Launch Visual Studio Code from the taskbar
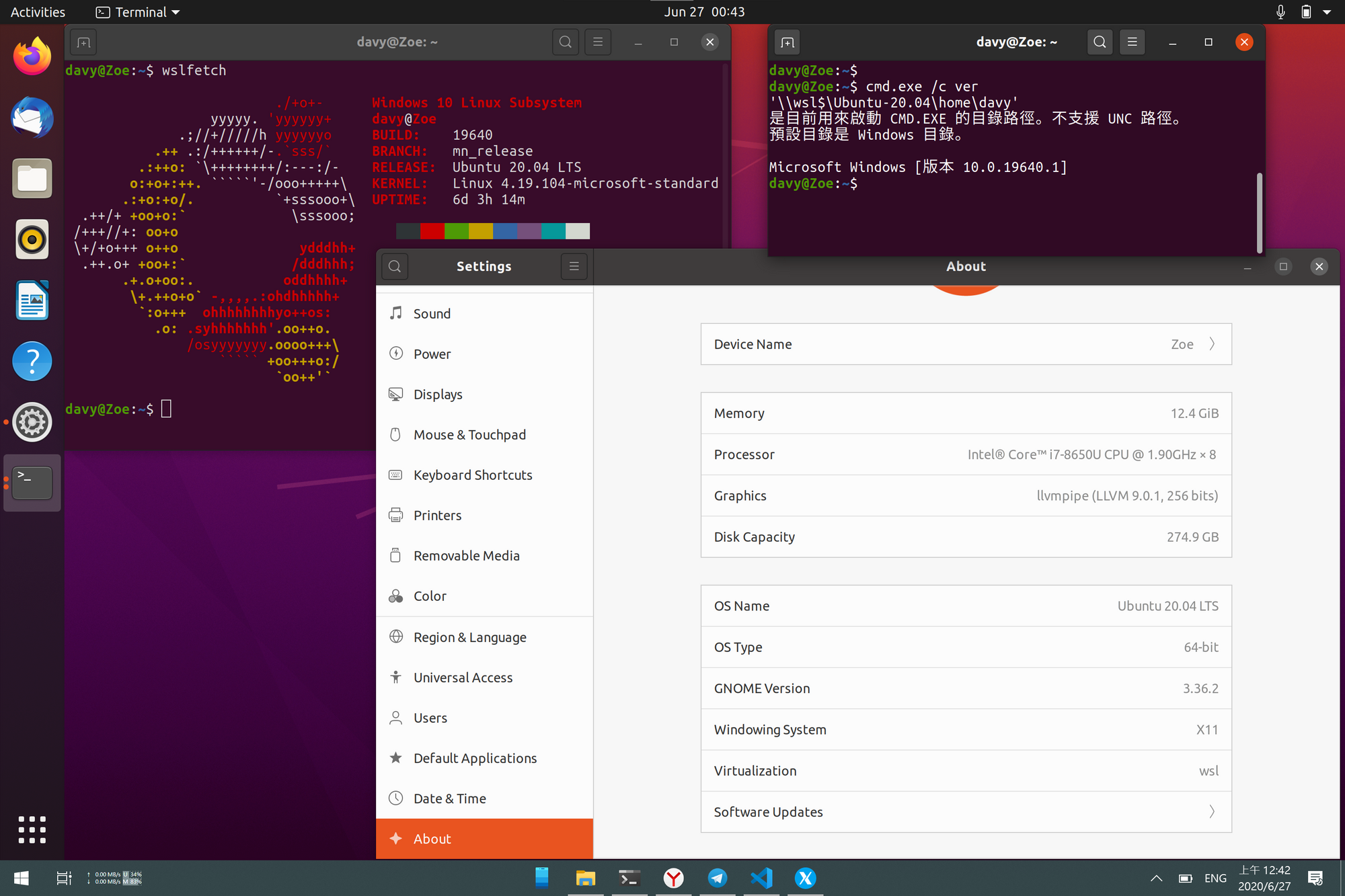The width and height of the screenshot is (1345, 896). click(x=761, y=878)
